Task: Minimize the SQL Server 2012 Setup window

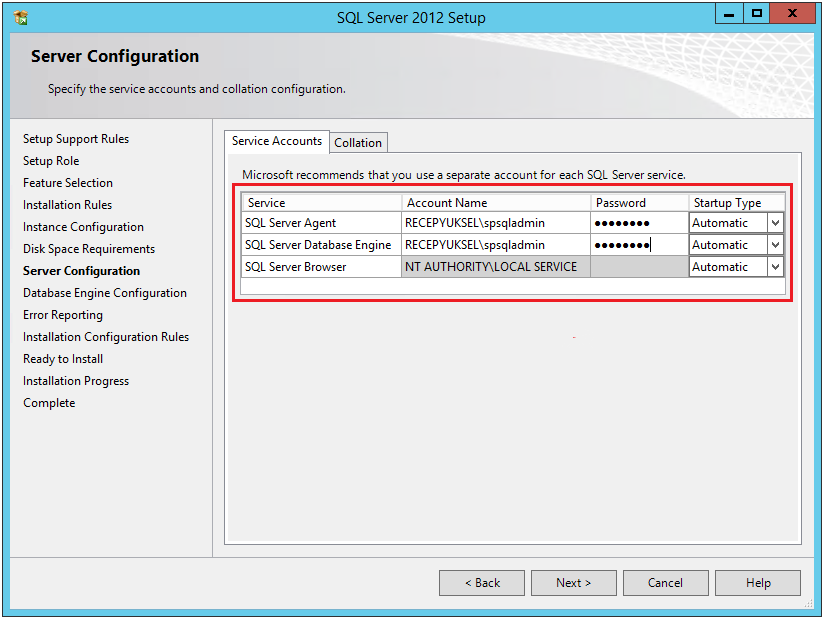Action: (729, 14)
